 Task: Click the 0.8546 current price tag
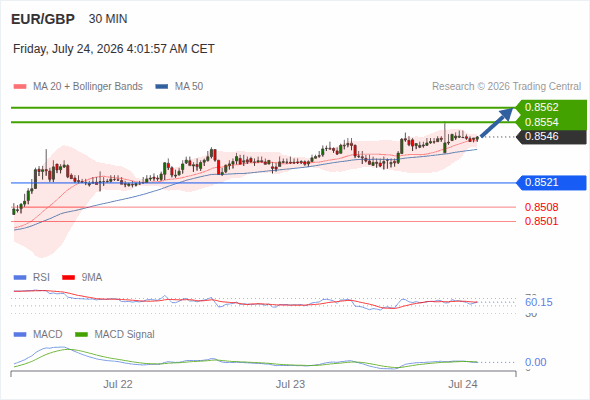[x=551, y=136]
